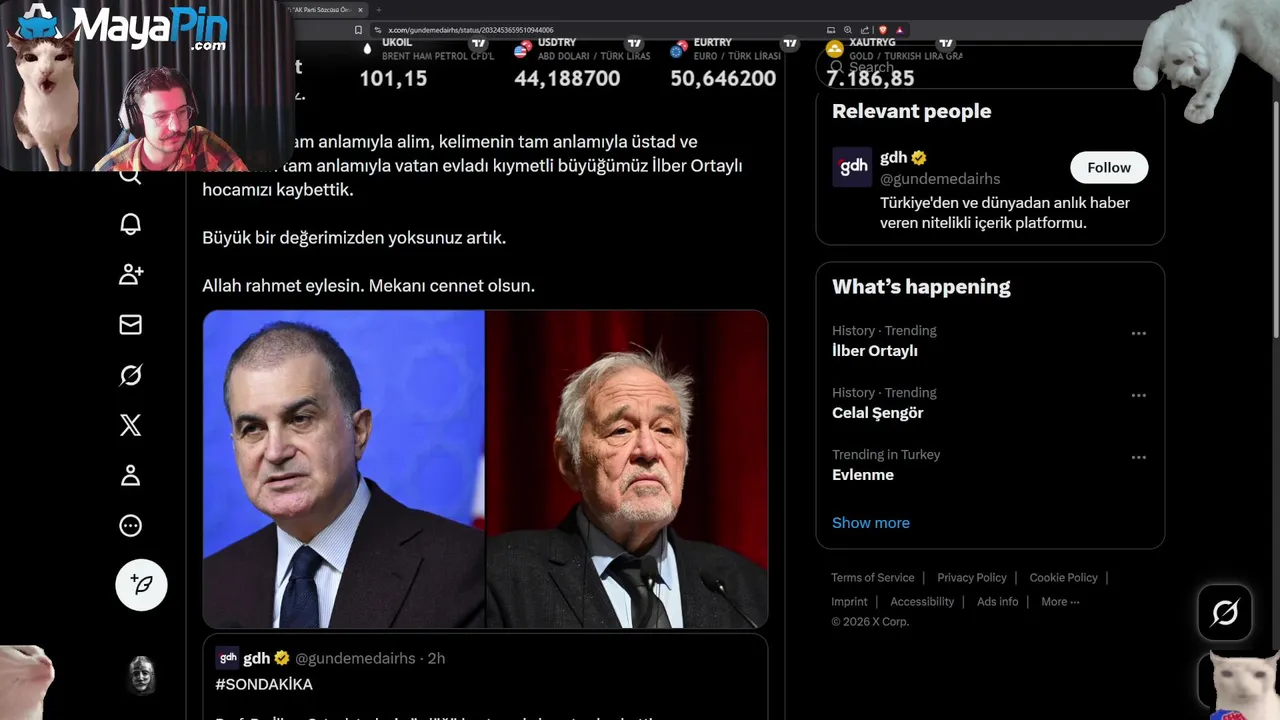Open more options for Celal Şengör trend
Viewport: 1280px width, 720px height.
coord(1138,396)
